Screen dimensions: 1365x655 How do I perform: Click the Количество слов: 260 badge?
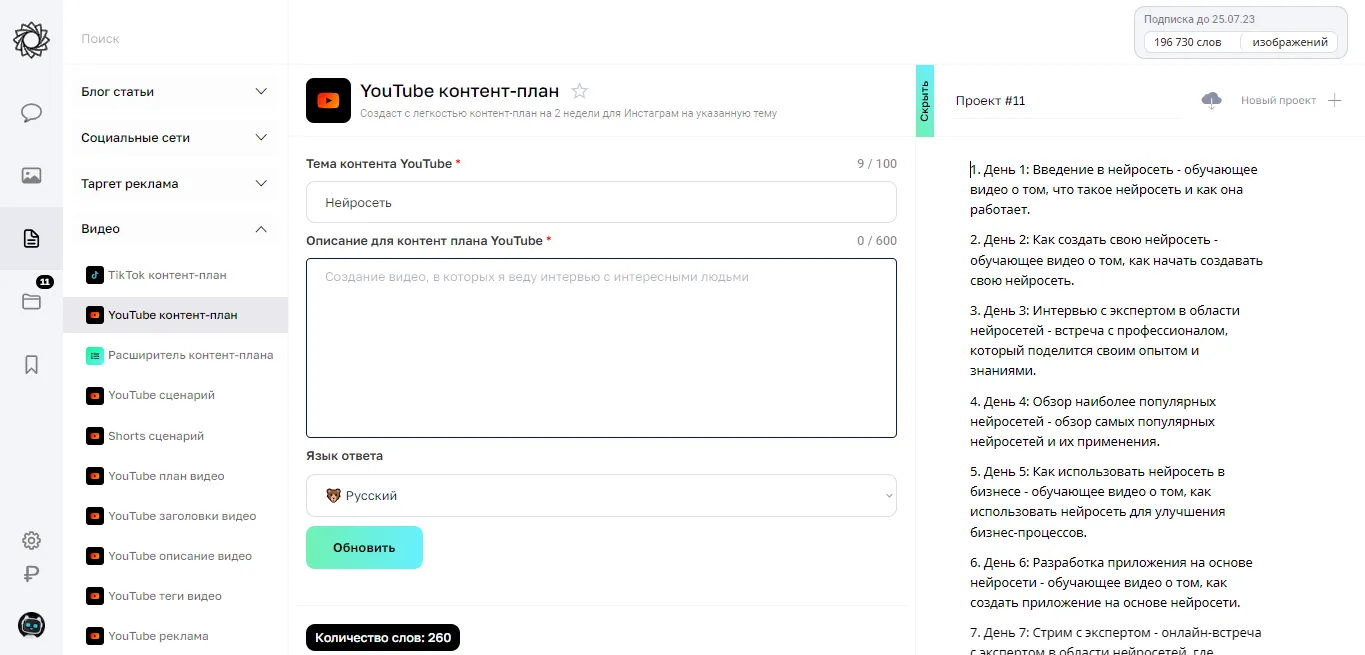tap(383, 637)
